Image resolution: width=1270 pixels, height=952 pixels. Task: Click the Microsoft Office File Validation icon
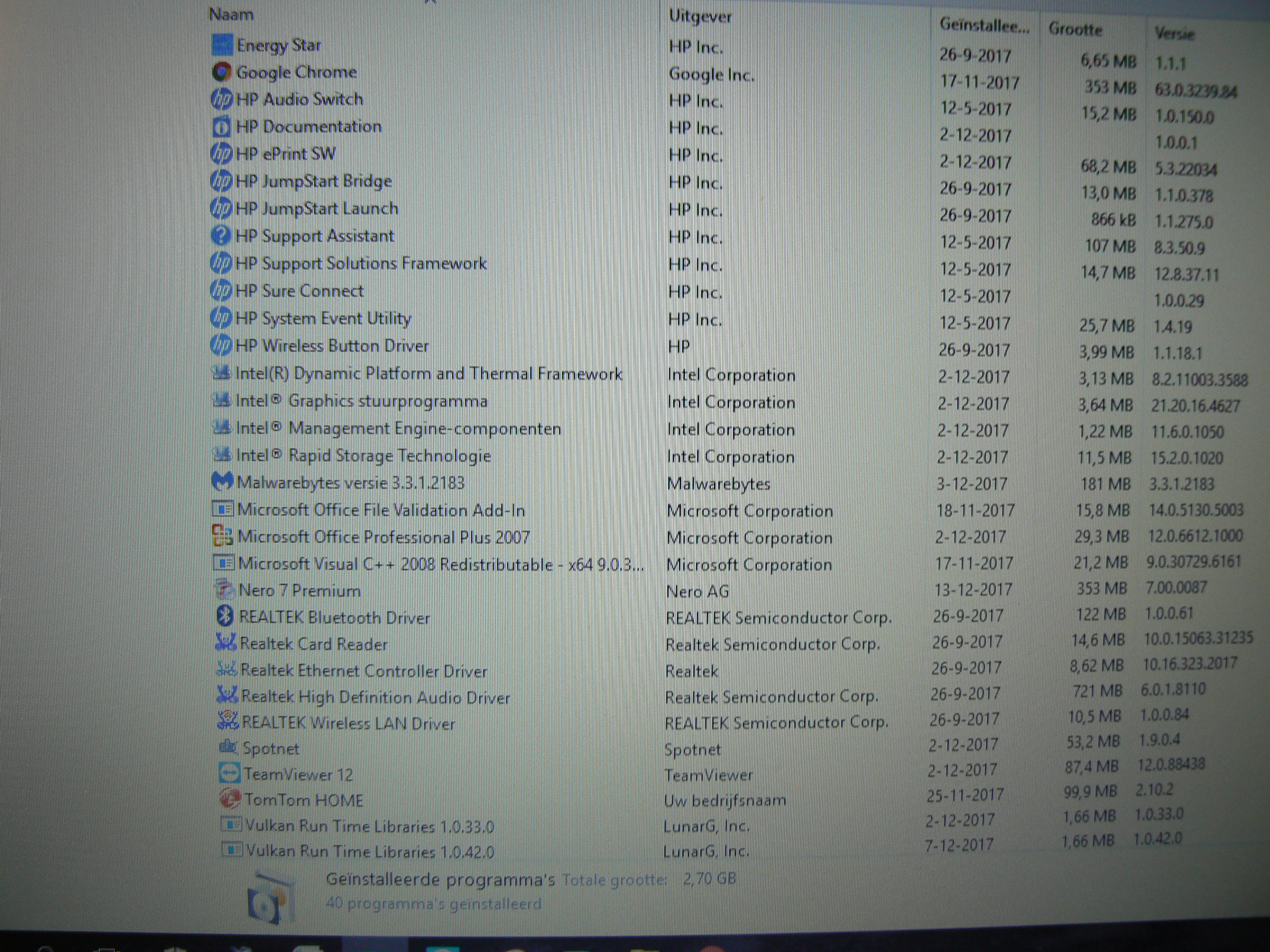coord(223,509)
